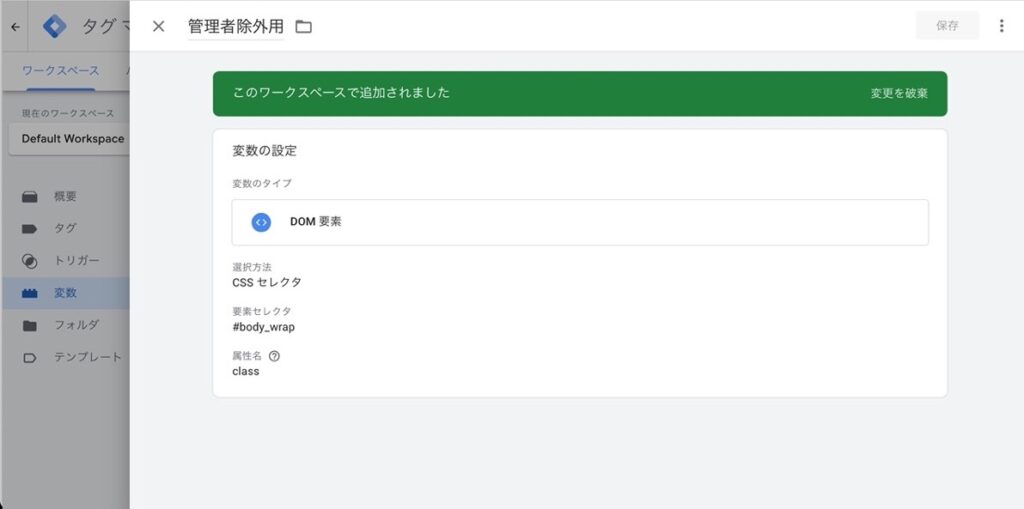1024x509 pixels.
Task: Open 変数 in the sidebar
Action: (65, 293)
